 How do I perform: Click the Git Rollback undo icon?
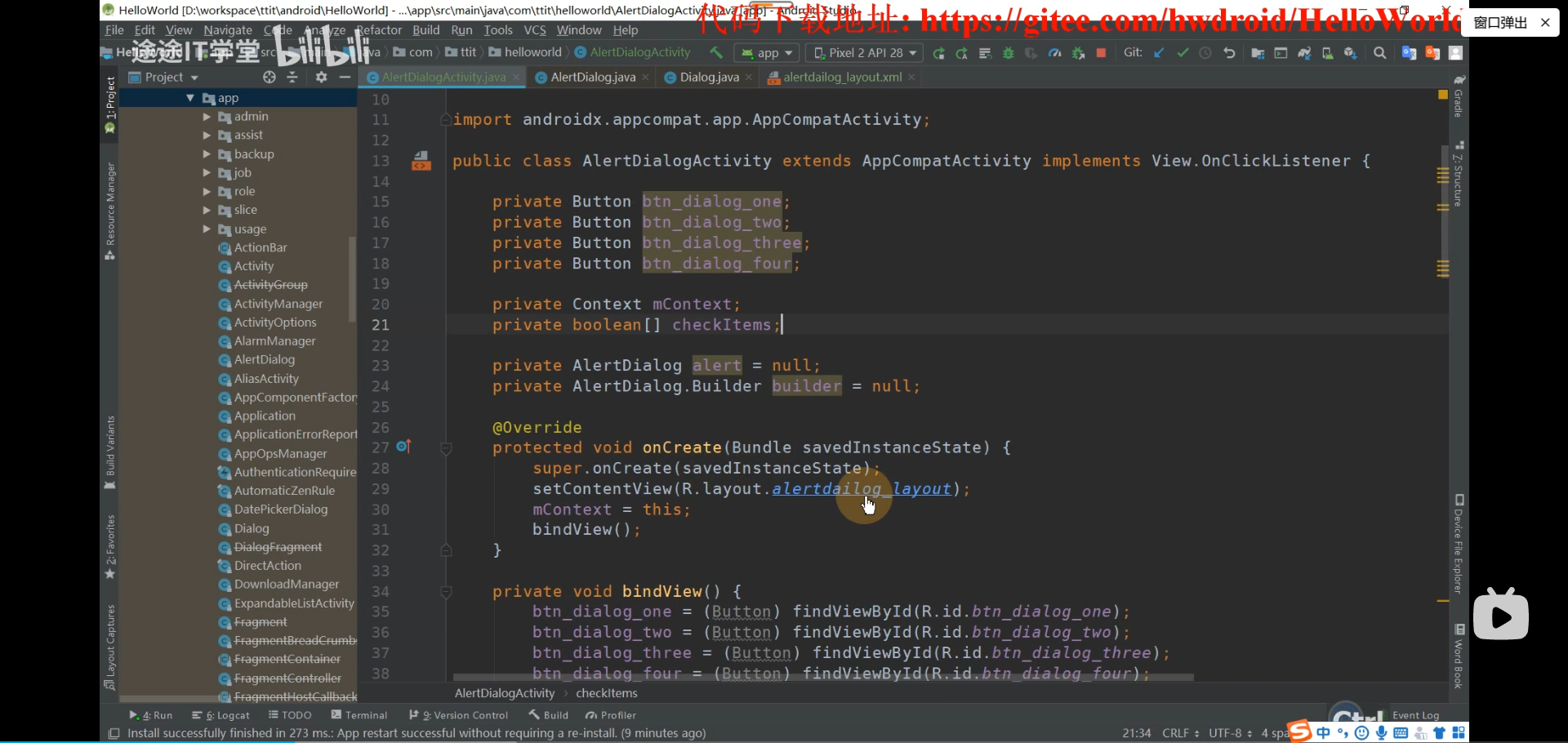tap(1229, 53)
